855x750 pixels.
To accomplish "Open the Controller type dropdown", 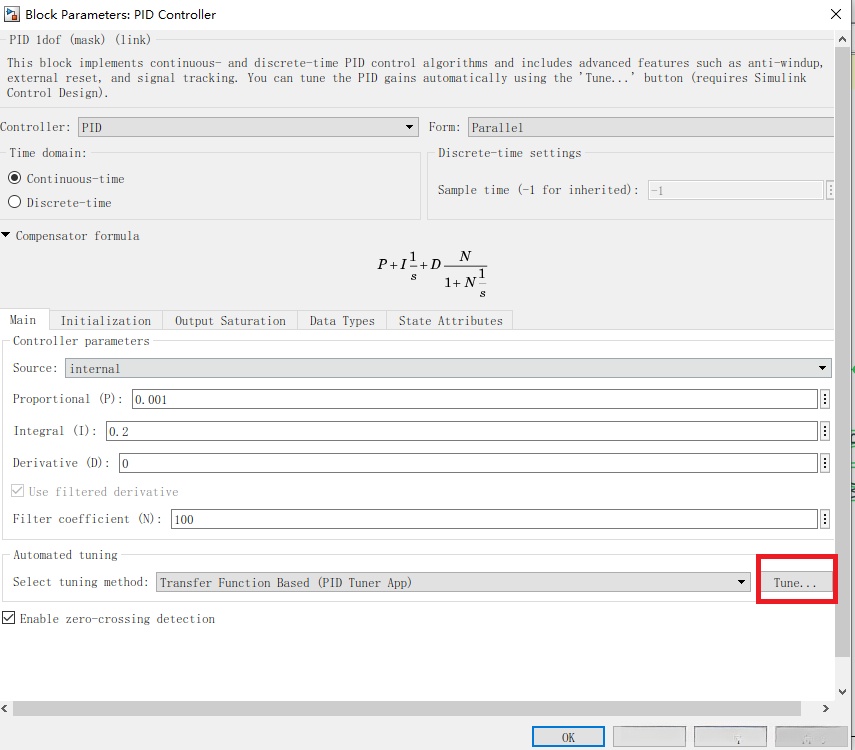I will coord(248,127).
